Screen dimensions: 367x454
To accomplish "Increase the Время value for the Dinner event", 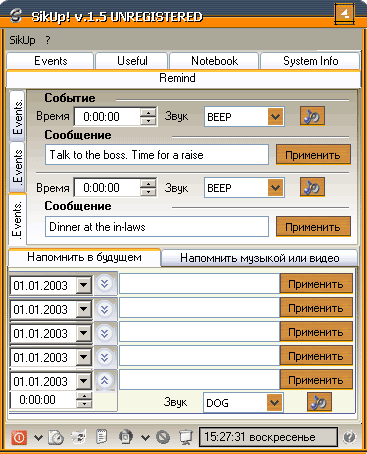I will point(148,183).
